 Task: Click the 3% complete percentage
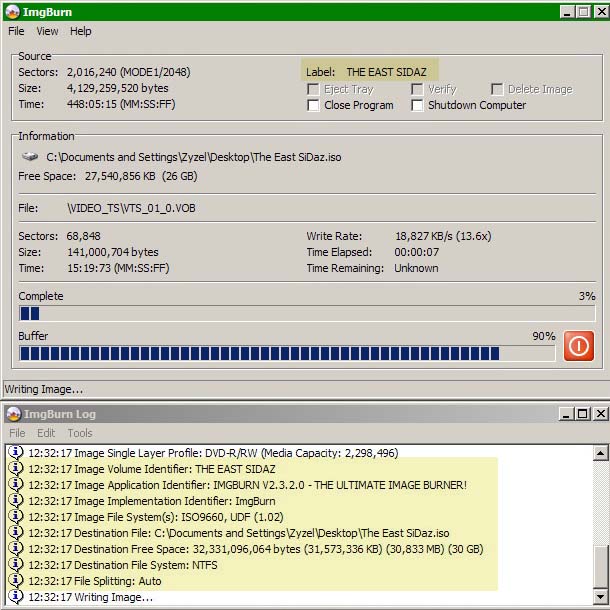coord(587,296)
